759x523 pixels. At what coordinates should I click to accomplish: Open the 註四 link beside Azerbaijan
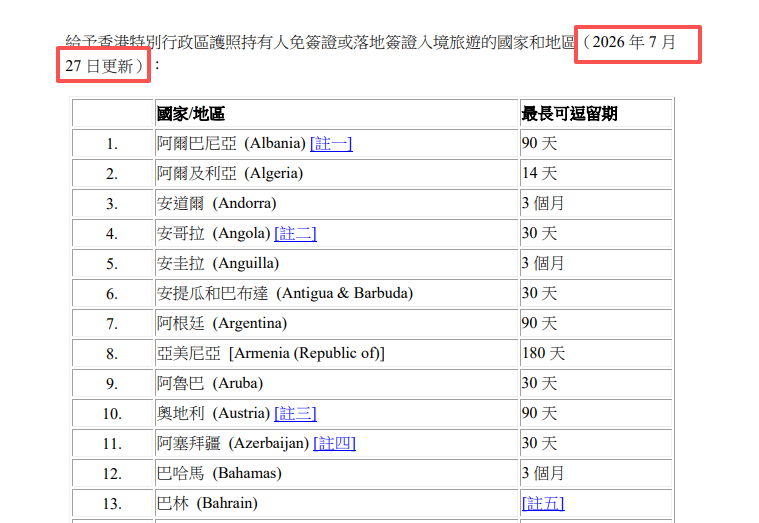[x=334, y=444]
